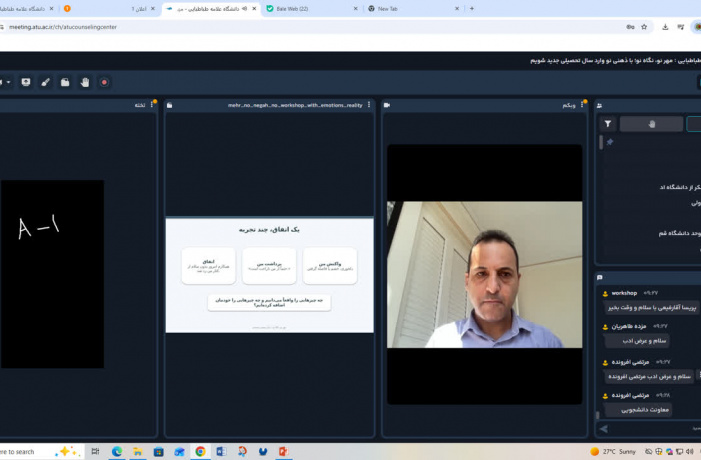Click the screen share toolbar icon
Image resolution: width=701 pixels, height=460 pixels.
point(26,82)
